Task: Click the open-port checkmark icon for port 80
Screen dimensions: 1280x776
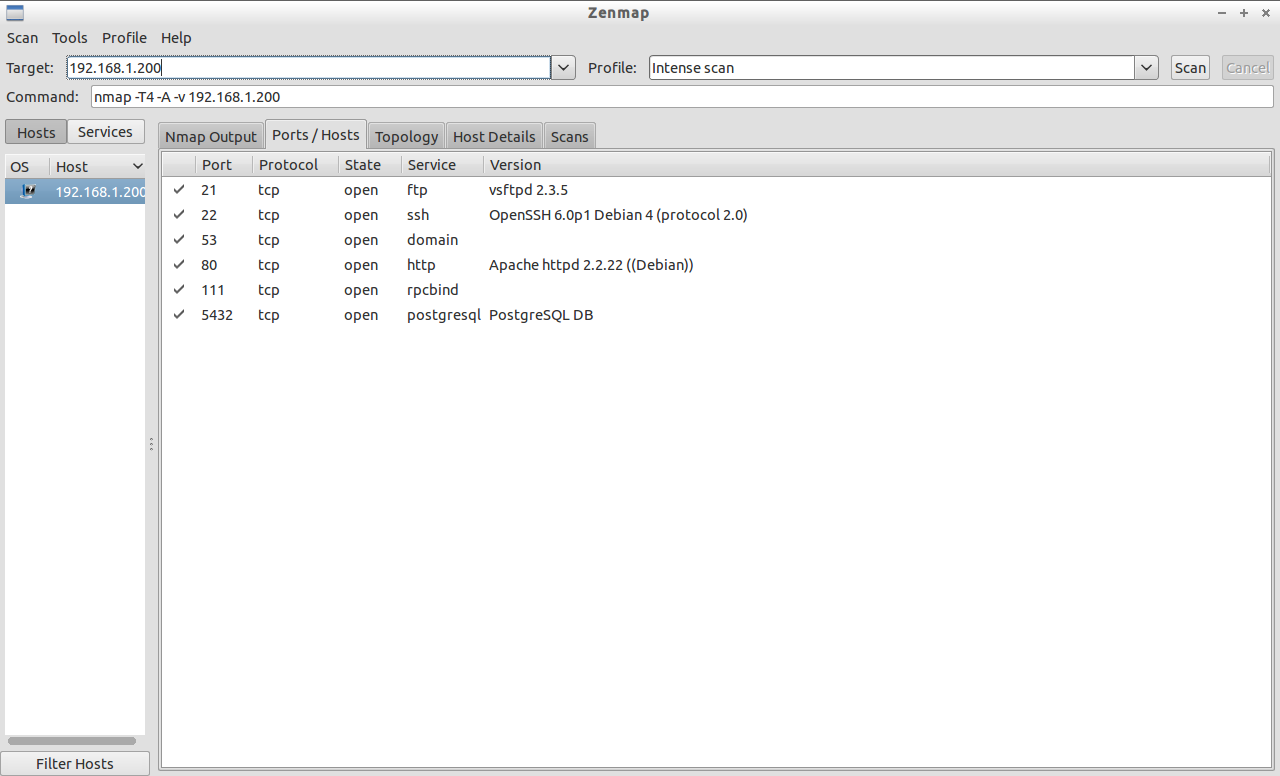Action: [179, 264]
